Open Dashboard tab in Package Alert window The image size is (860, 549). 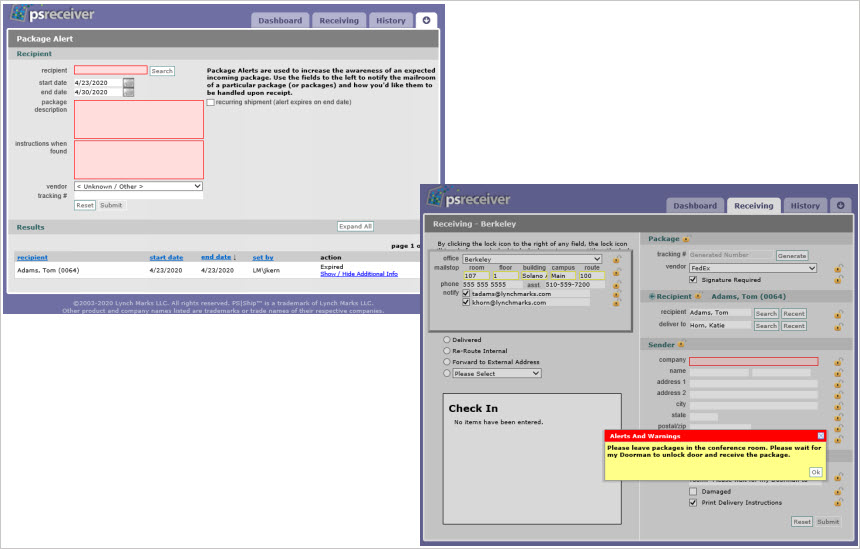[280, 20]
